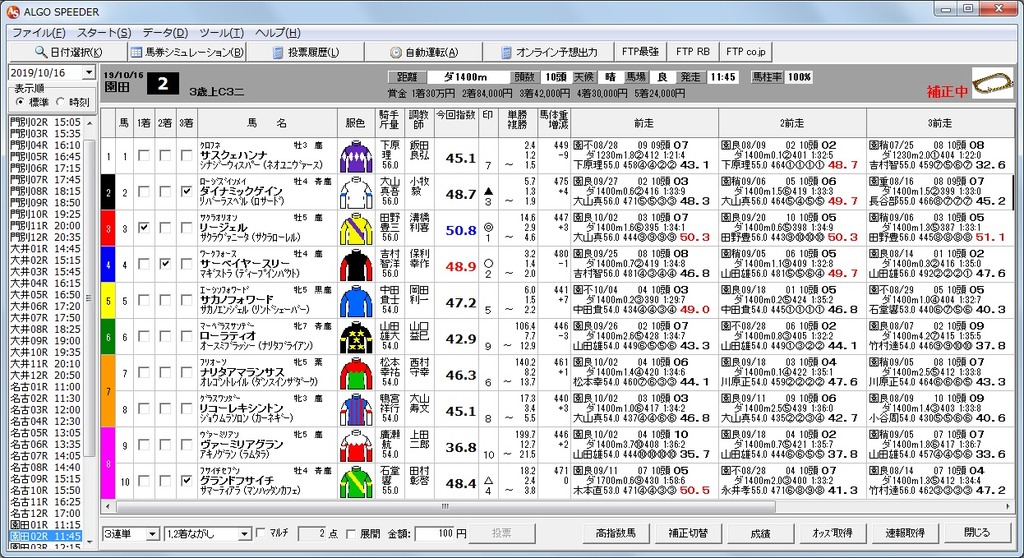Click the ALGO SPEEDER app icon in title bar
1024x558 pixels.
click(12, 11)
